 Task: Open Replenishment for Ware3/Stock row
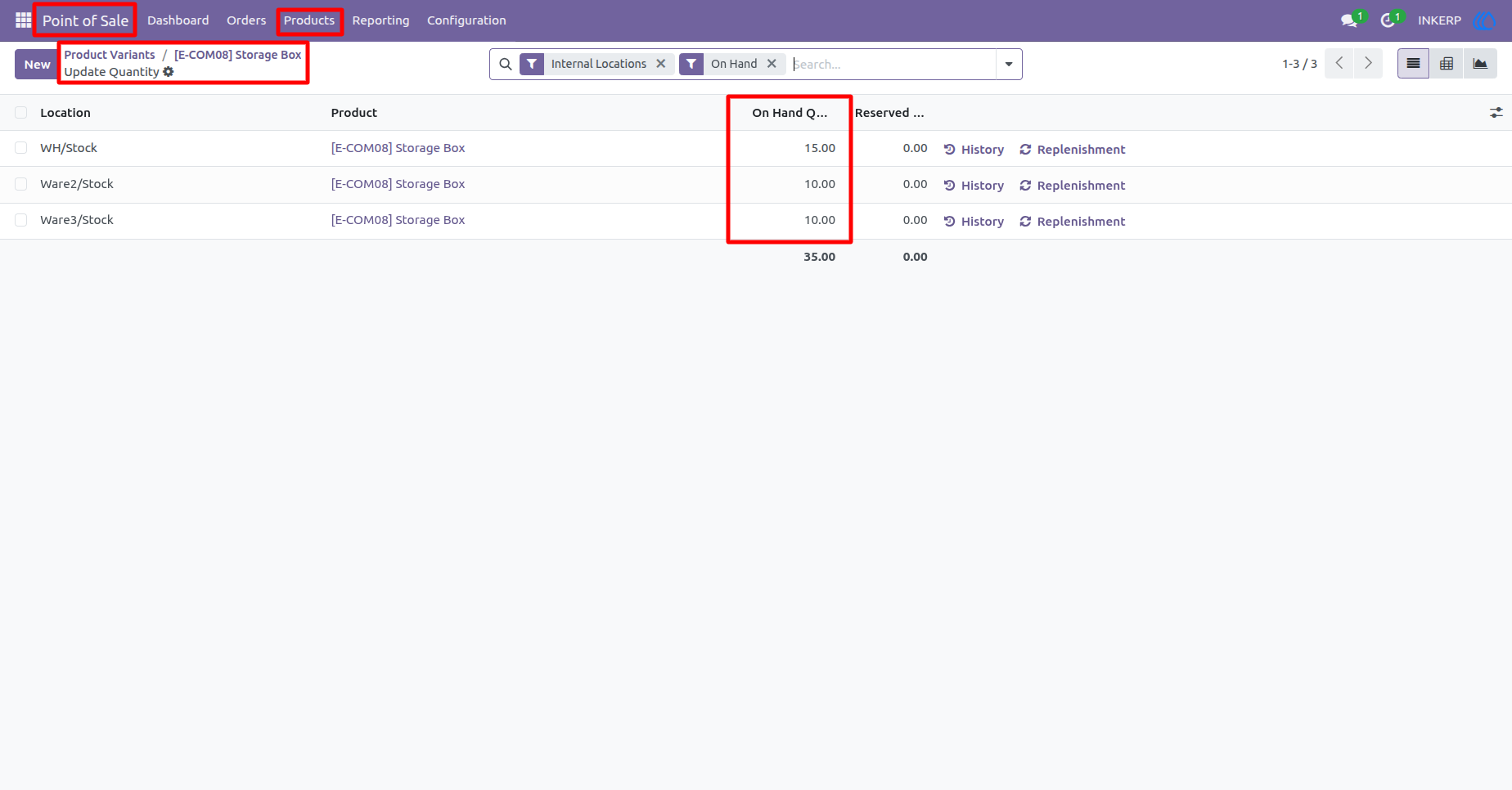point(1072,222)
